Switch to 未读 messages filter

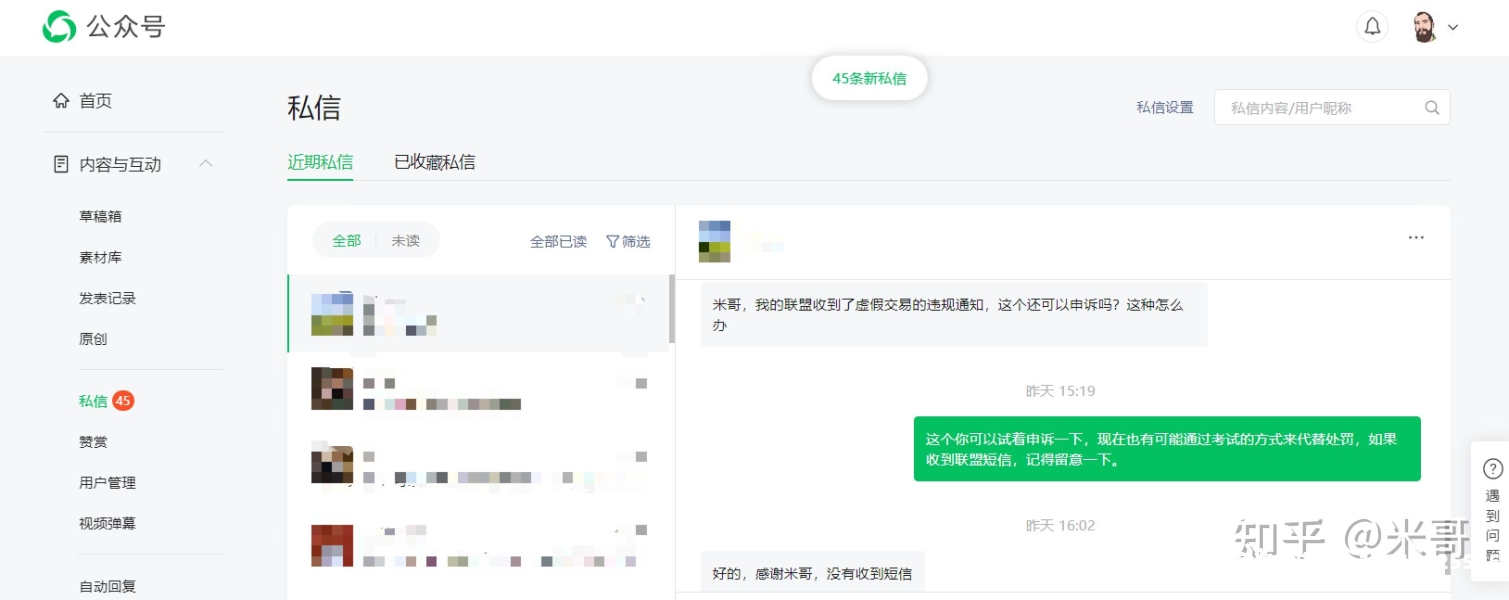(405, 241)
